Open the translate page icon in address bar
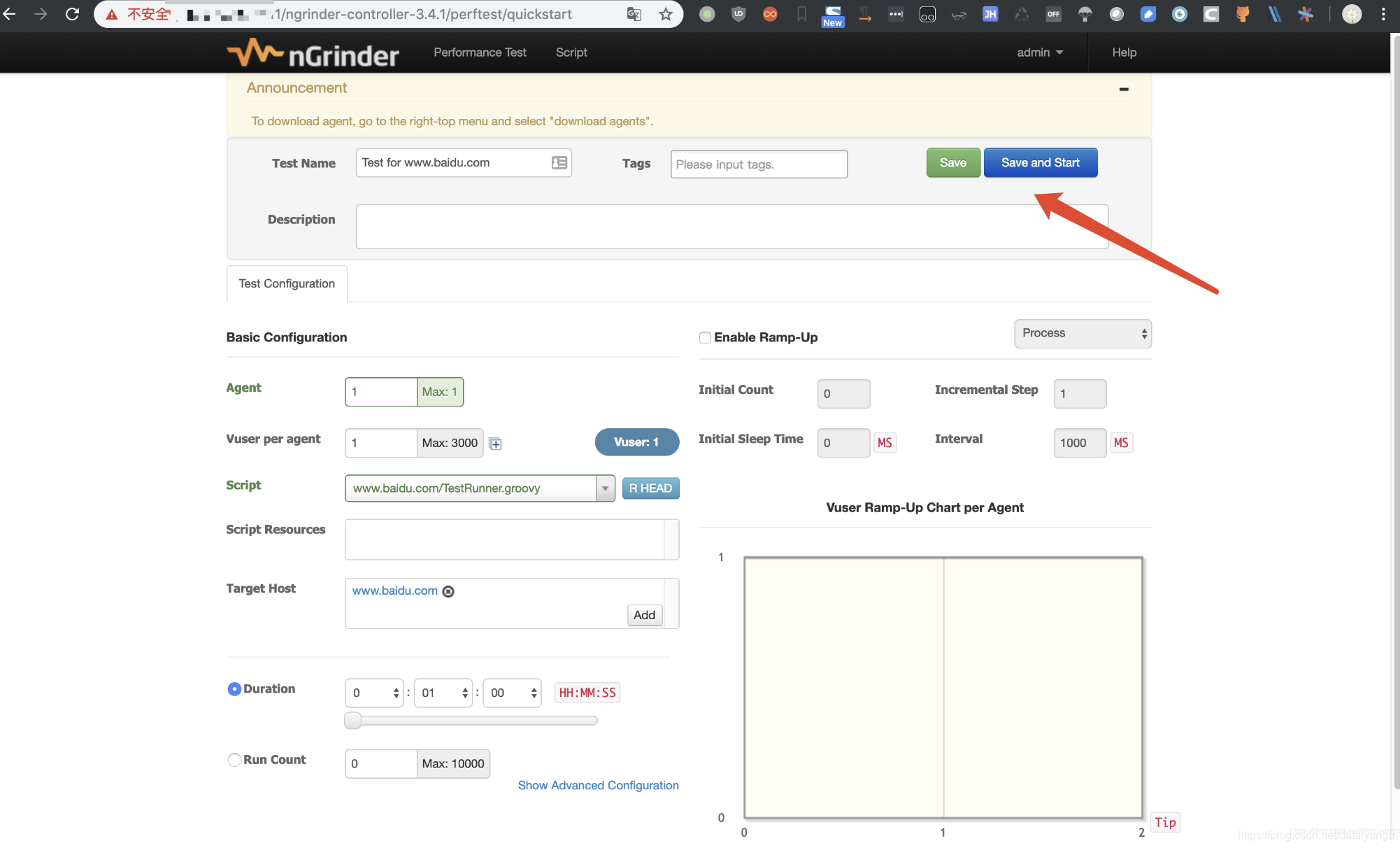Image resolution: width=1400 pixels, height=848 pixels. coord(634,14)
